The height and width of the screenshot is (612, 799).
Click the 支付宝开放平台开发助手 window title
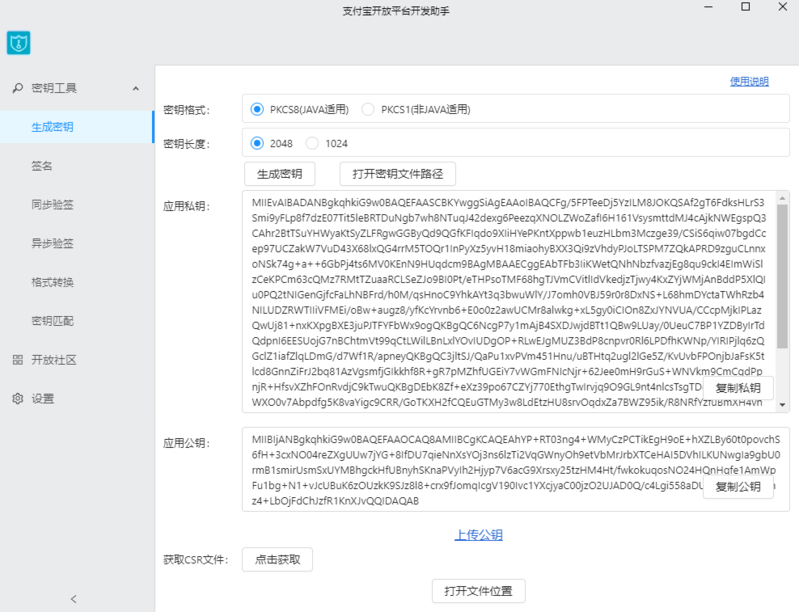point(395,11)
